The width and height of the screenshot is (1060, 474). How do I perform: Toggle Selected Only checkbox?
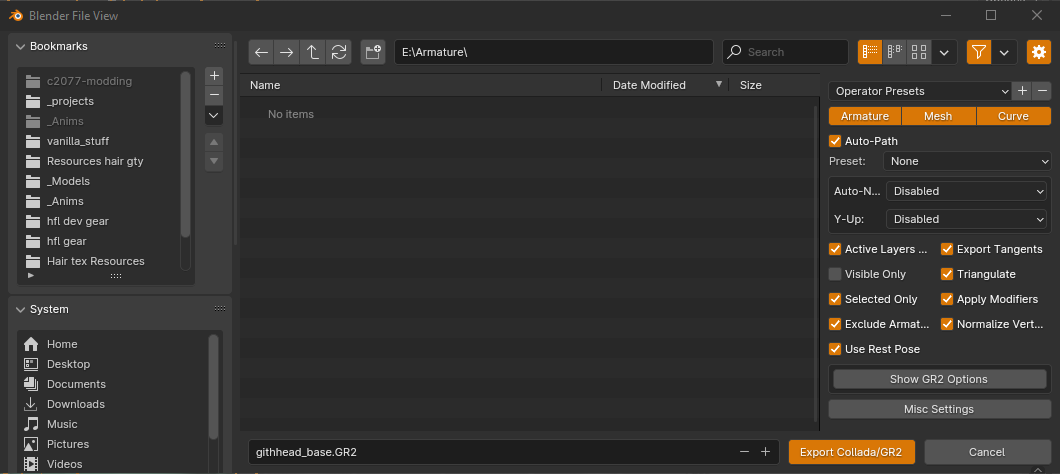(x=835, y=299)
